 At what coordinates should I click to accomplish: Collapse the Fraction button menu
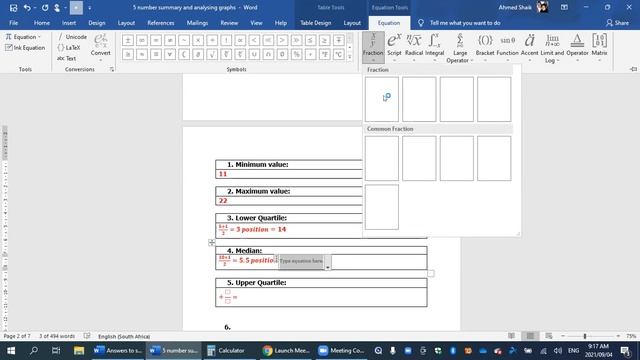(373, 48)
